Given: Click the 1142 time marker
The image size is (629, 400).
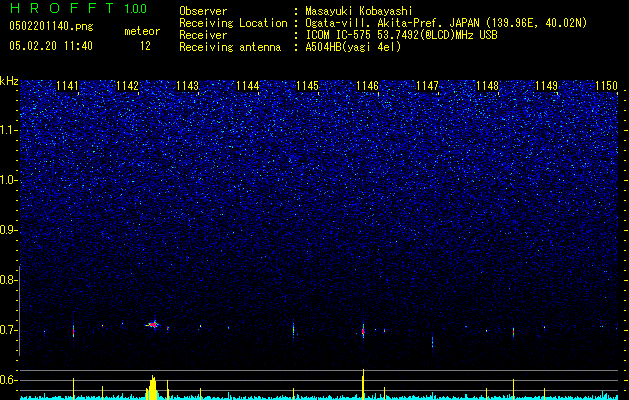Looking at the screenshot, I should click(128, 86).
